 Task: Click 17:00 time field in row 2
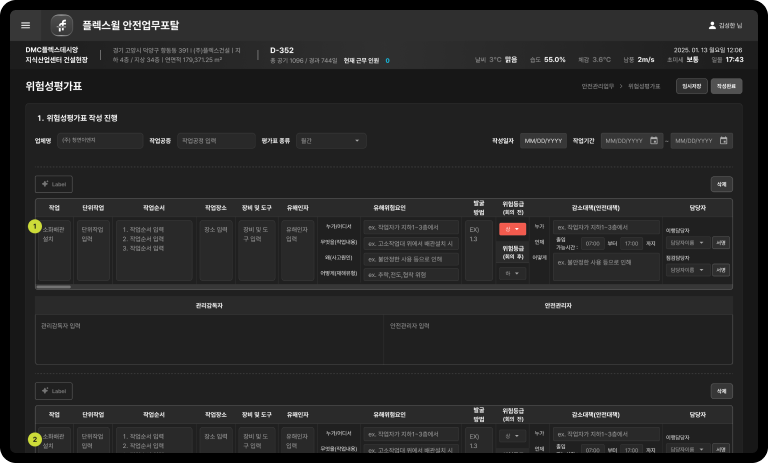pos(632,450)
